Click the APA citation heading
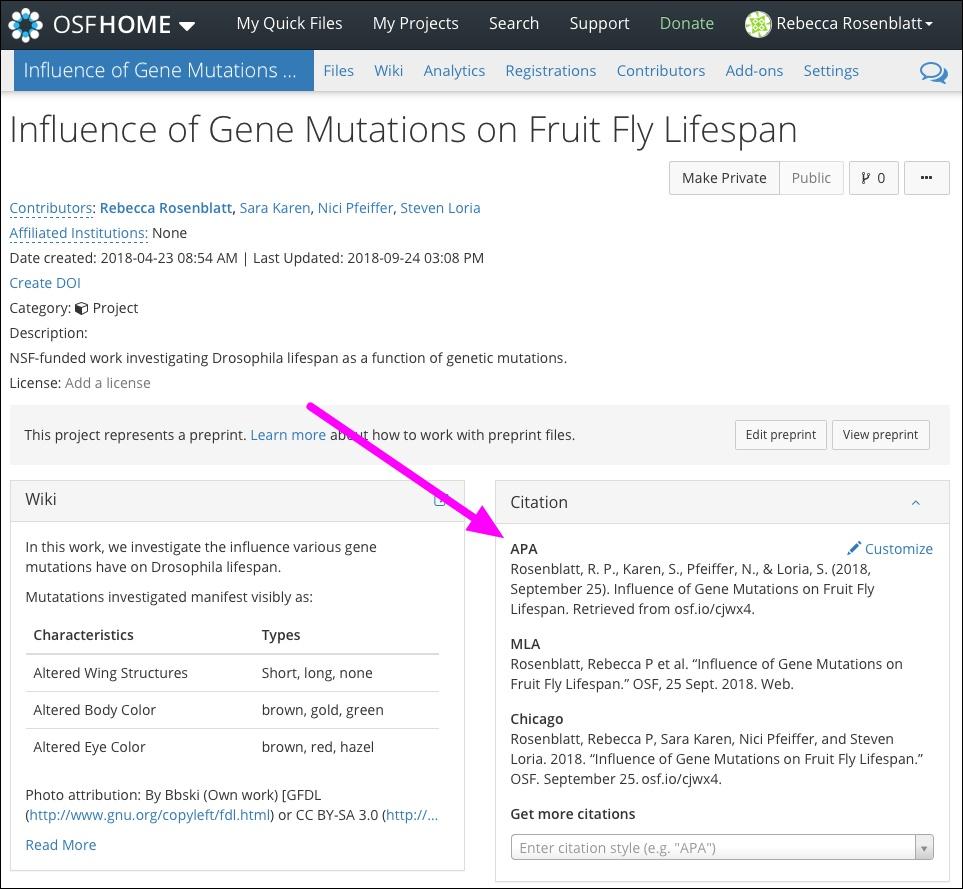Image resolution: width=963 pixels, height=889 pixels. [x=524, y=549]
